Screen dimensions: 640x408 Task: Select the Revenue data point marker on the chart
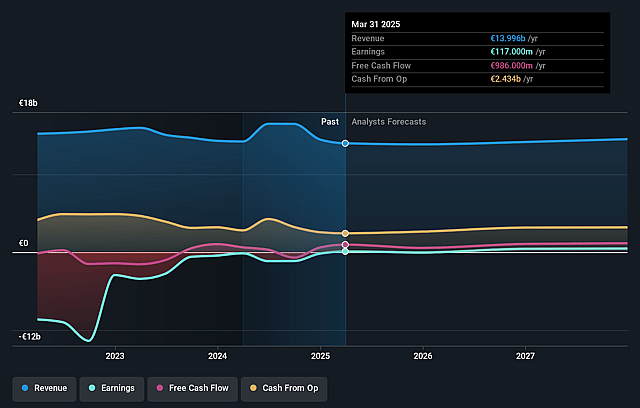(345, 143)
